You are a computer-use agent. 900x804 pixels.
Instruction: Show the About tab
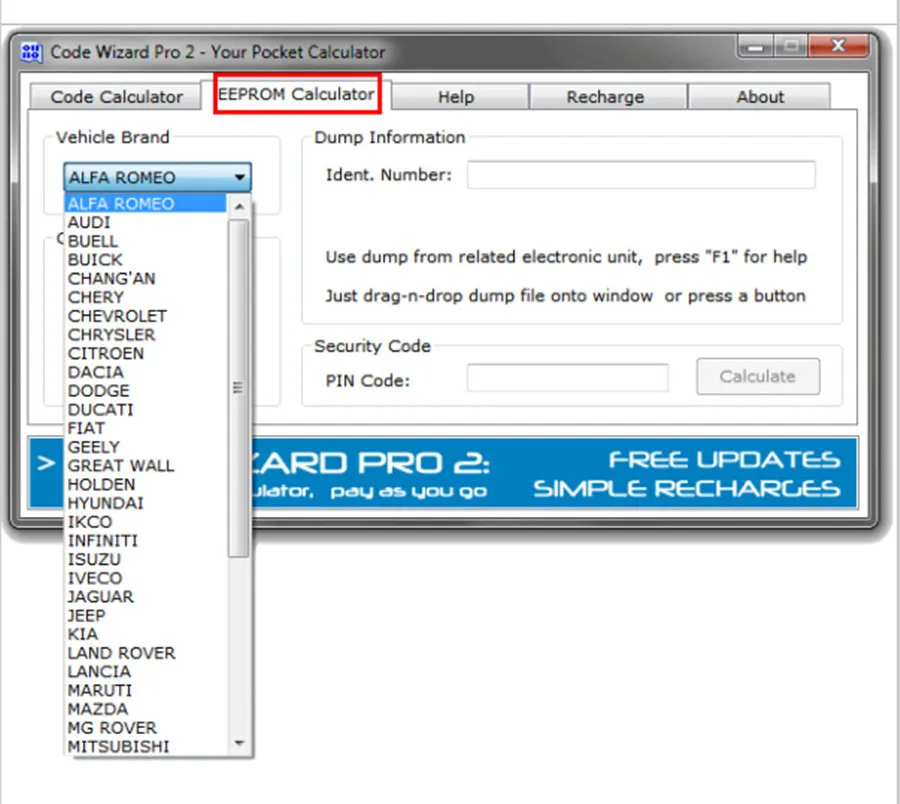[759, 96]
